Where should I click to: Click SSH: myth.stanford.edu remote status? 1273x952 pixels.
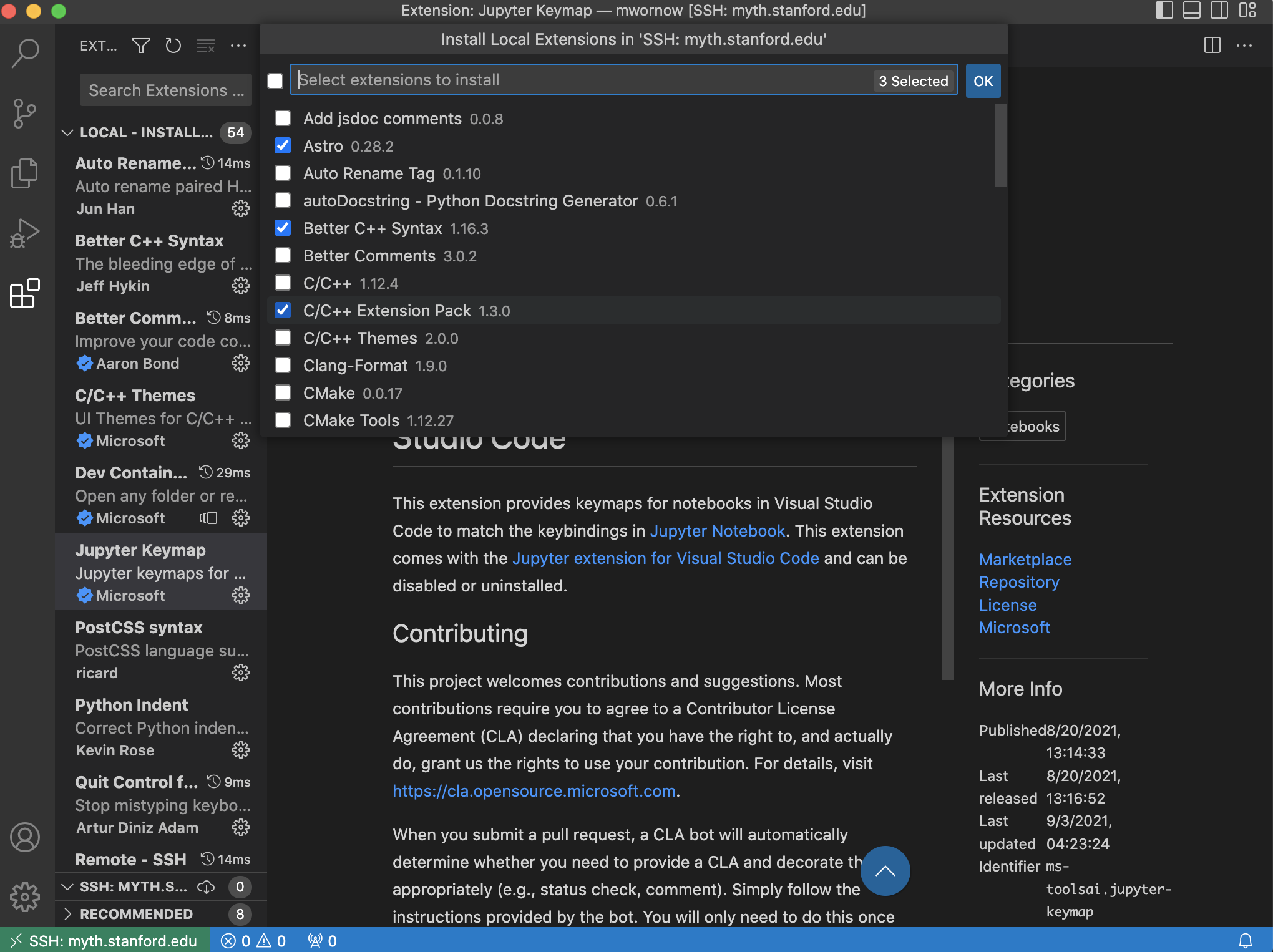(x=104, y=941)
